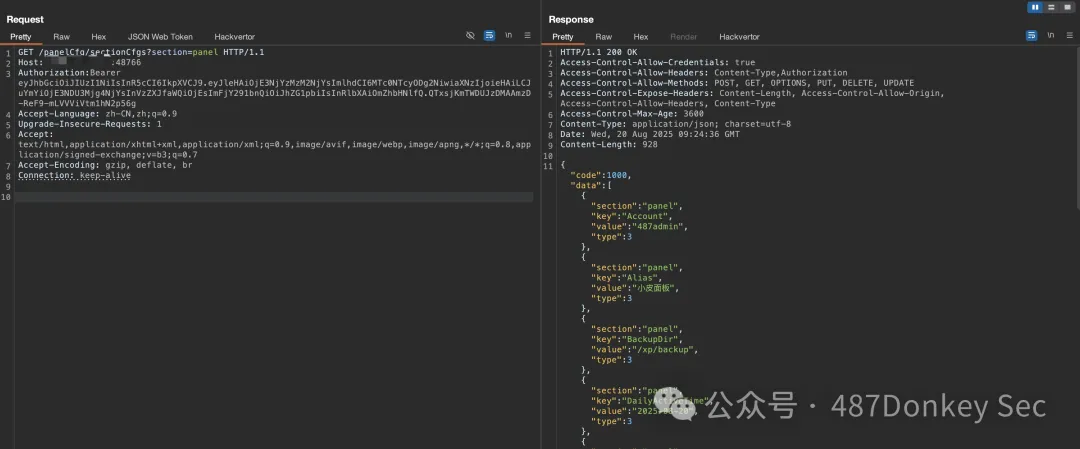The height and width of the screenshot is (449, 1080).
Task: Open the JSON Web Token request tab
Action: (160, 36)
